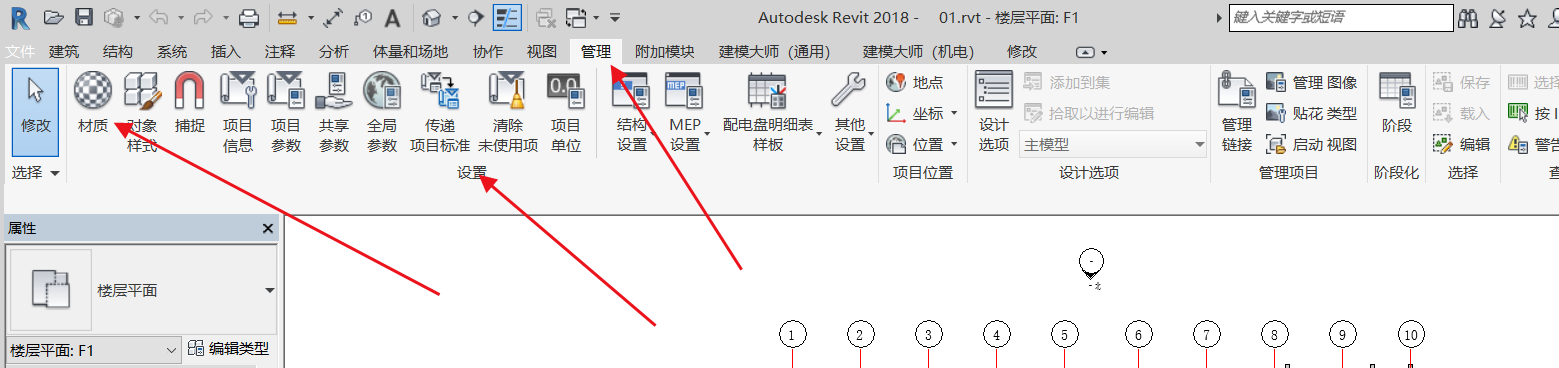Open Manage Links (管理链接)

(1237, 112)
